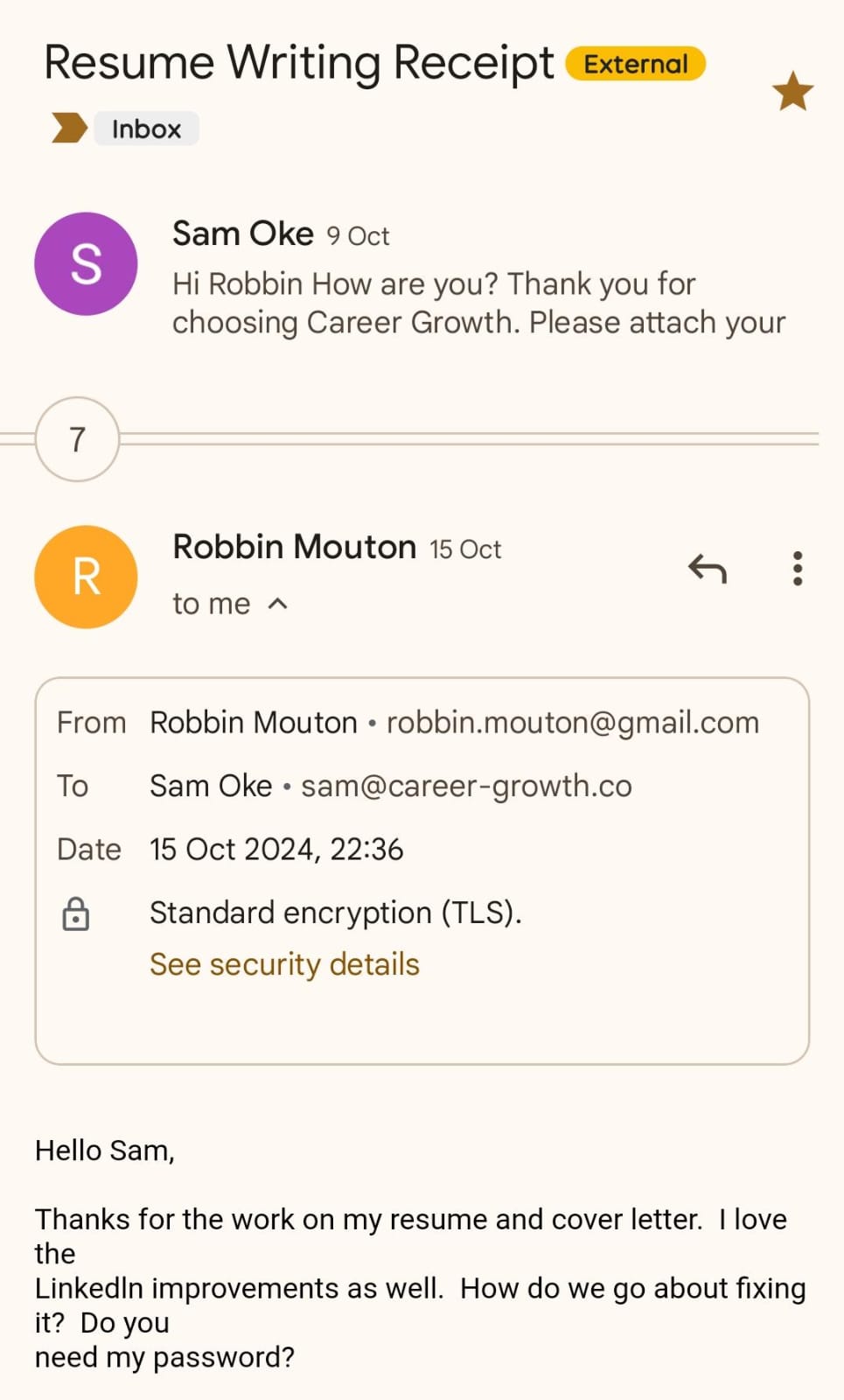
Task: Tap sam@career-growth.co recipient address
Action: coord(466,786)
